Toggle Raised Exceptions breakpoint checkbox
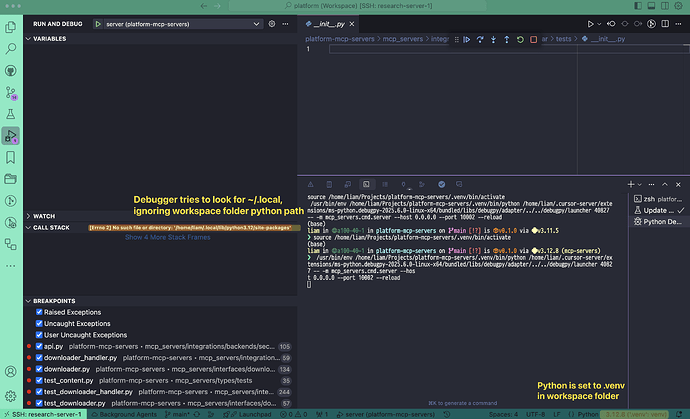Image resolution: width=690 pixels, height=419 pixels. pos(39,312)
